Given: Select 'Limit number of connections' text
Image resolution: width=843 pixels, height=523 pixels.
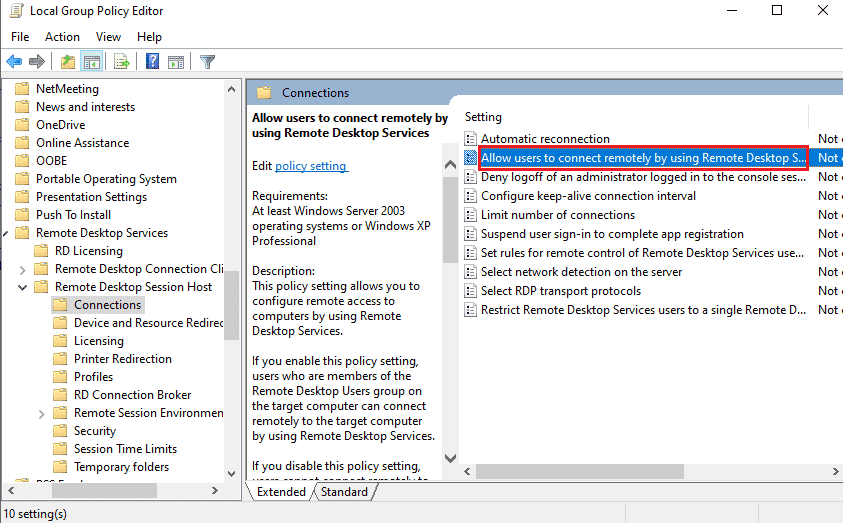Looking at the screenshot, I should point(558,215).
